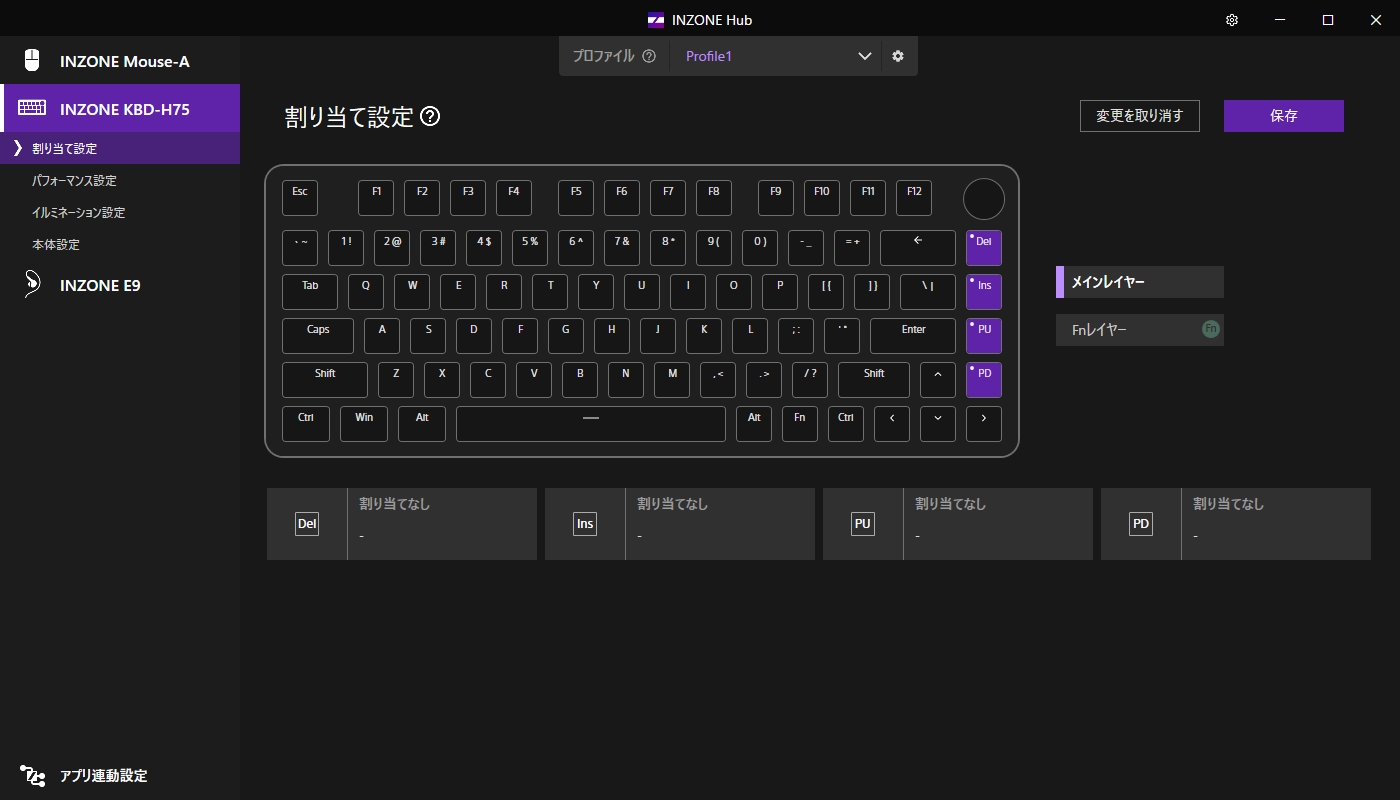
Task: Open 割り当て設定 sidebar item
Action: click(120, 148)
